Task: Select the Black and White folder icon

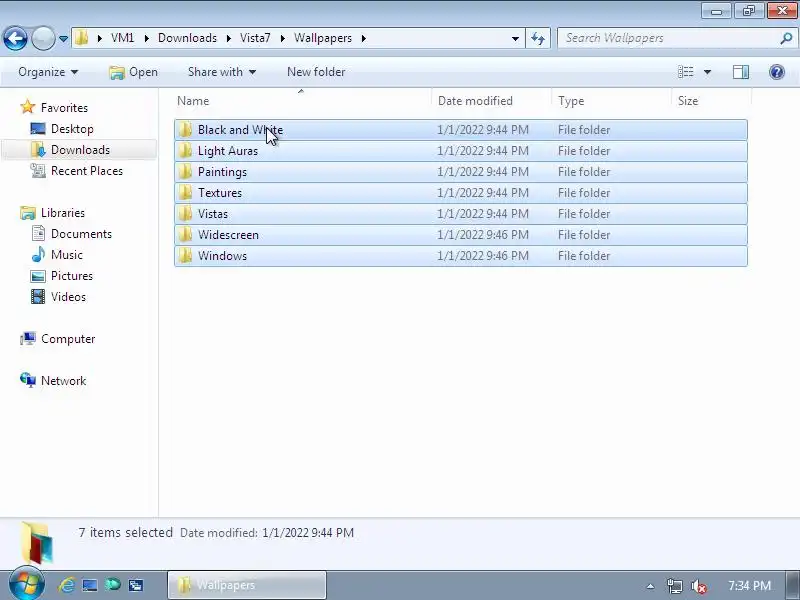Action: tap(186, 130)
